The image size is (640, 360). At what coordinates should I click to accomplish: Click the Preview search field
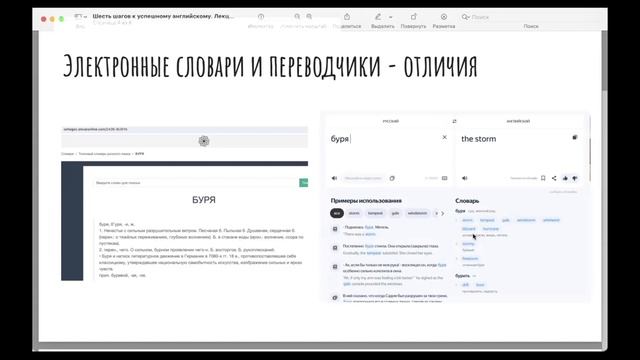coord(531,17)
